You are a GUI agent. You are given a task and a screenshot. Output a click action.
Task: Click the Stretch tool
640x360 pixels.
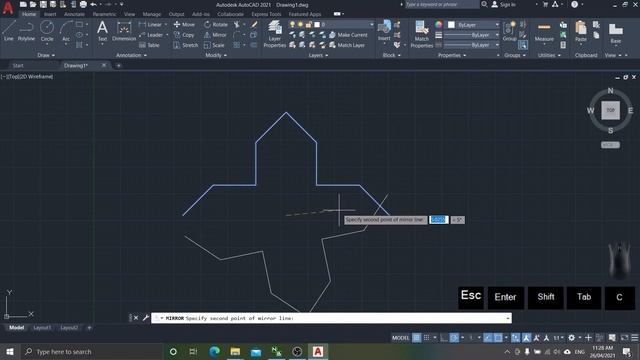[x=186, y=45]
